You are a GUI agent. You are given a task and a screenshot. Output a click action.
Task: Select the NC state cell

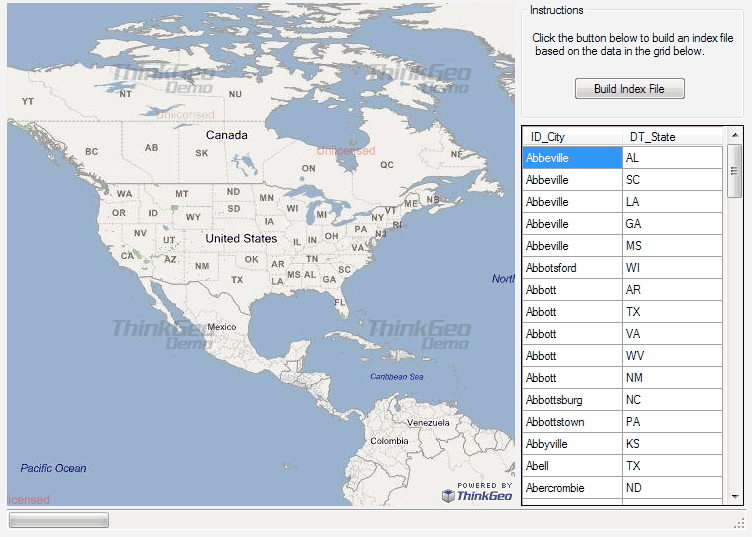[672, 400]
